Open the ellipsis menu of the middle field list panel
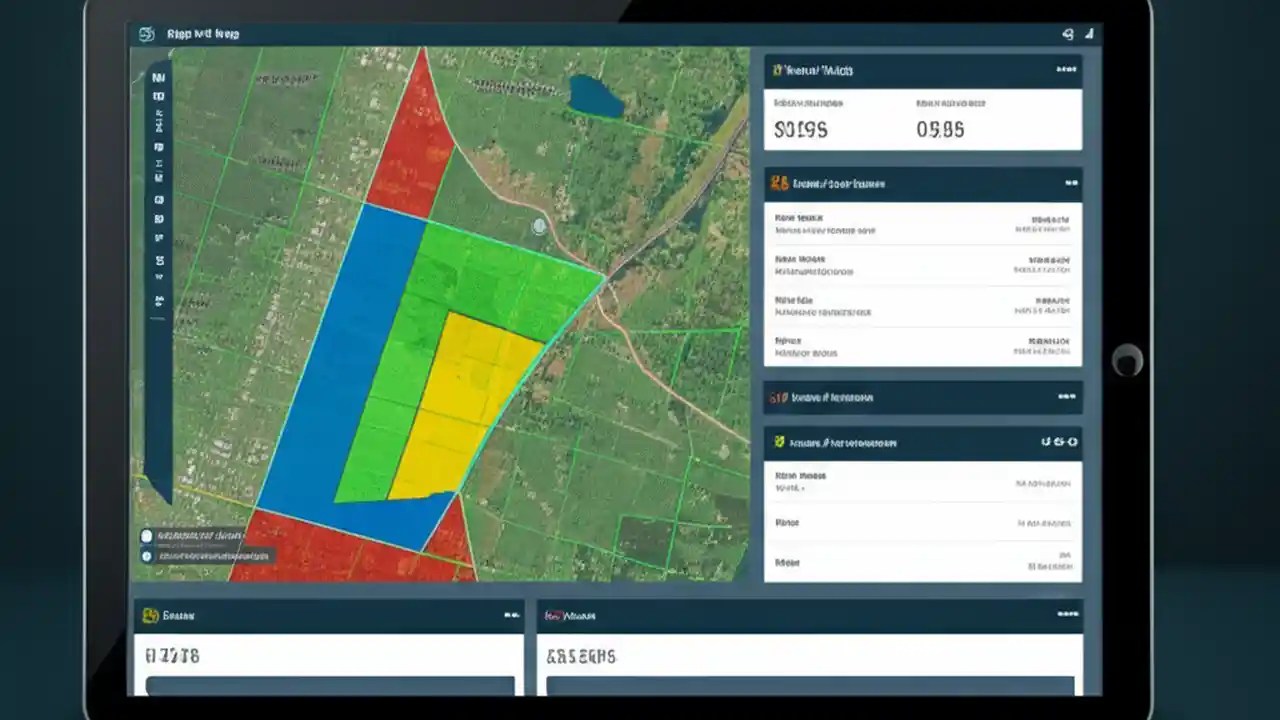 point(1069,183)
